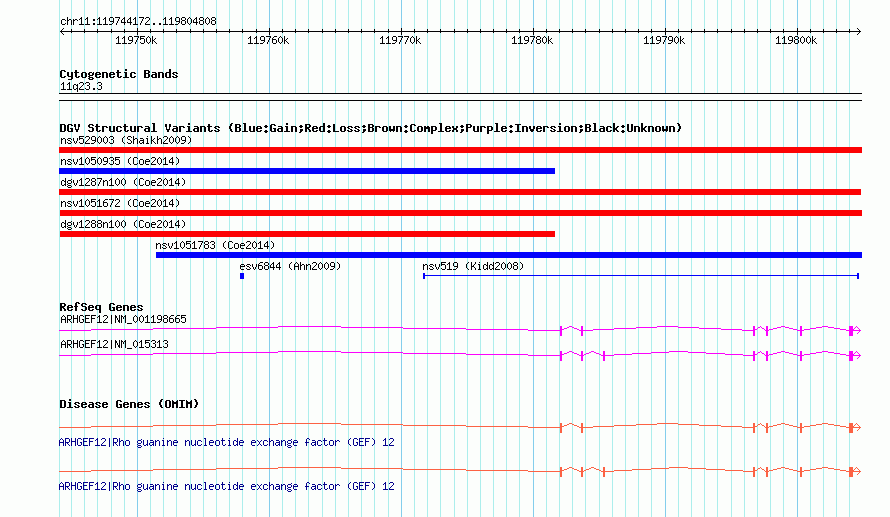Viewport: 890px width, 517px height.
Task: Open the dgv1287n100 (Coe2014) variant bar
Action: point(460,192)
